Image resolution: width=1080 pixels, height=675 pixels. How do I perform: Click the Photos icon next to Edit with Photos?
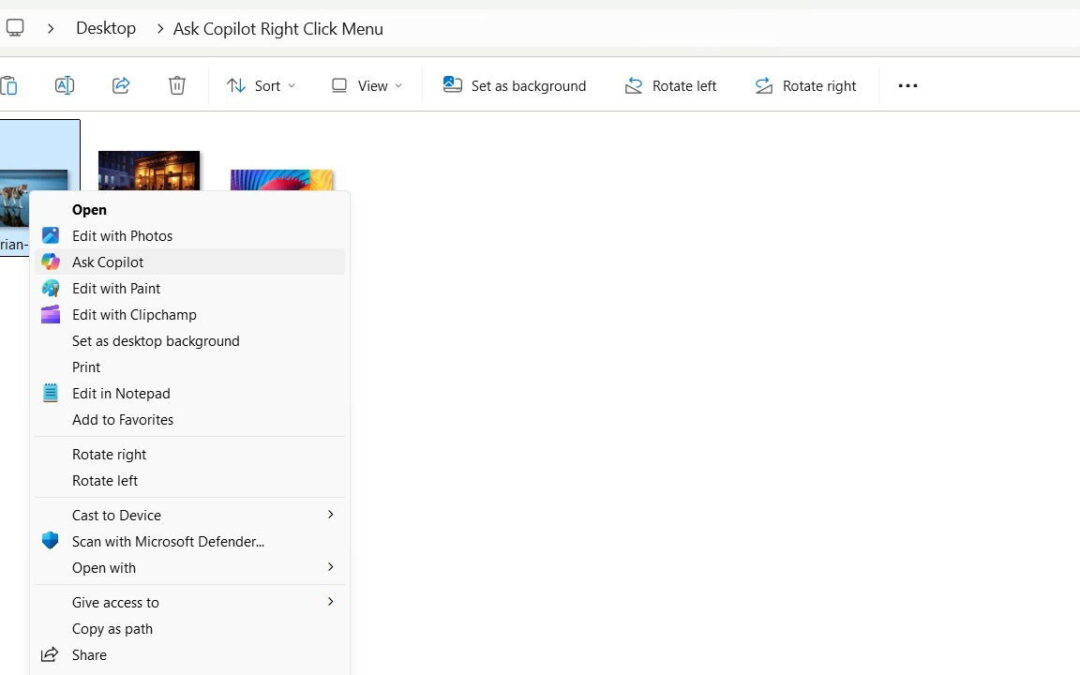point(50,235)
